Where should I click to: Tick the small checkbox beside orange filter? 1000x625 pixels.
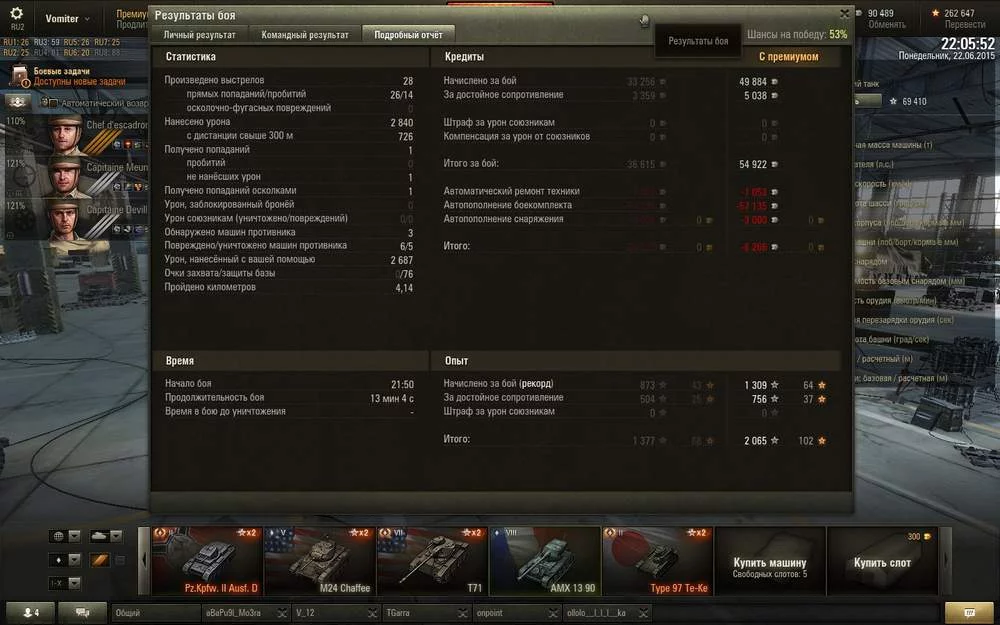click(119, 560)
